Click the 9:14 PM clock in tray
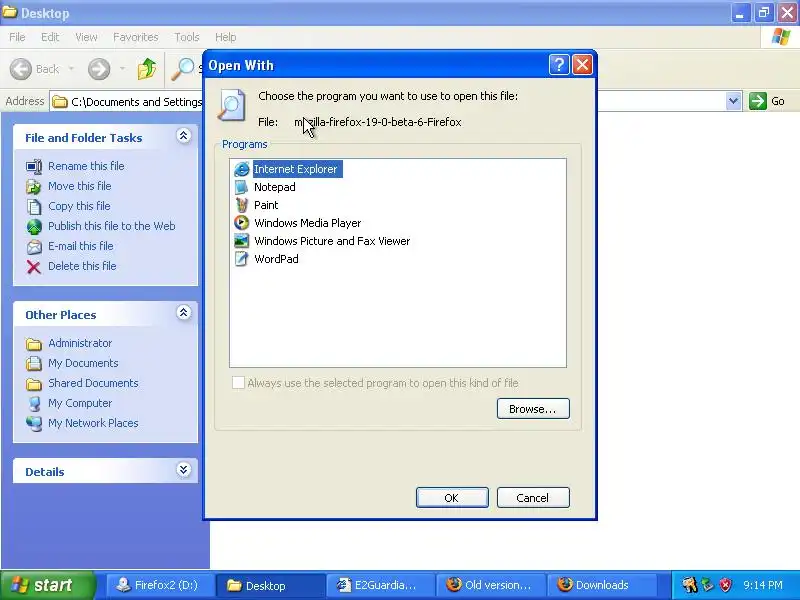Screen dimensions: 800x600 point(763,585)
